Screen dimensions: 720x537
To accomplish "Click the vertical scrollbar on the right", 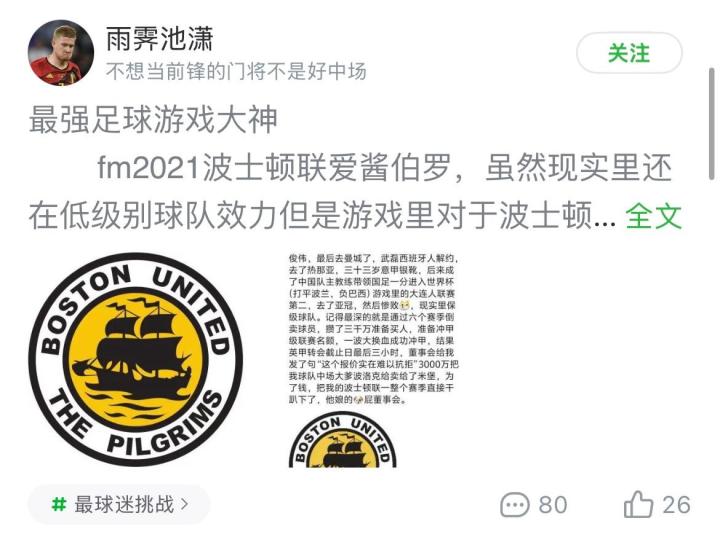I will (712, 124).
